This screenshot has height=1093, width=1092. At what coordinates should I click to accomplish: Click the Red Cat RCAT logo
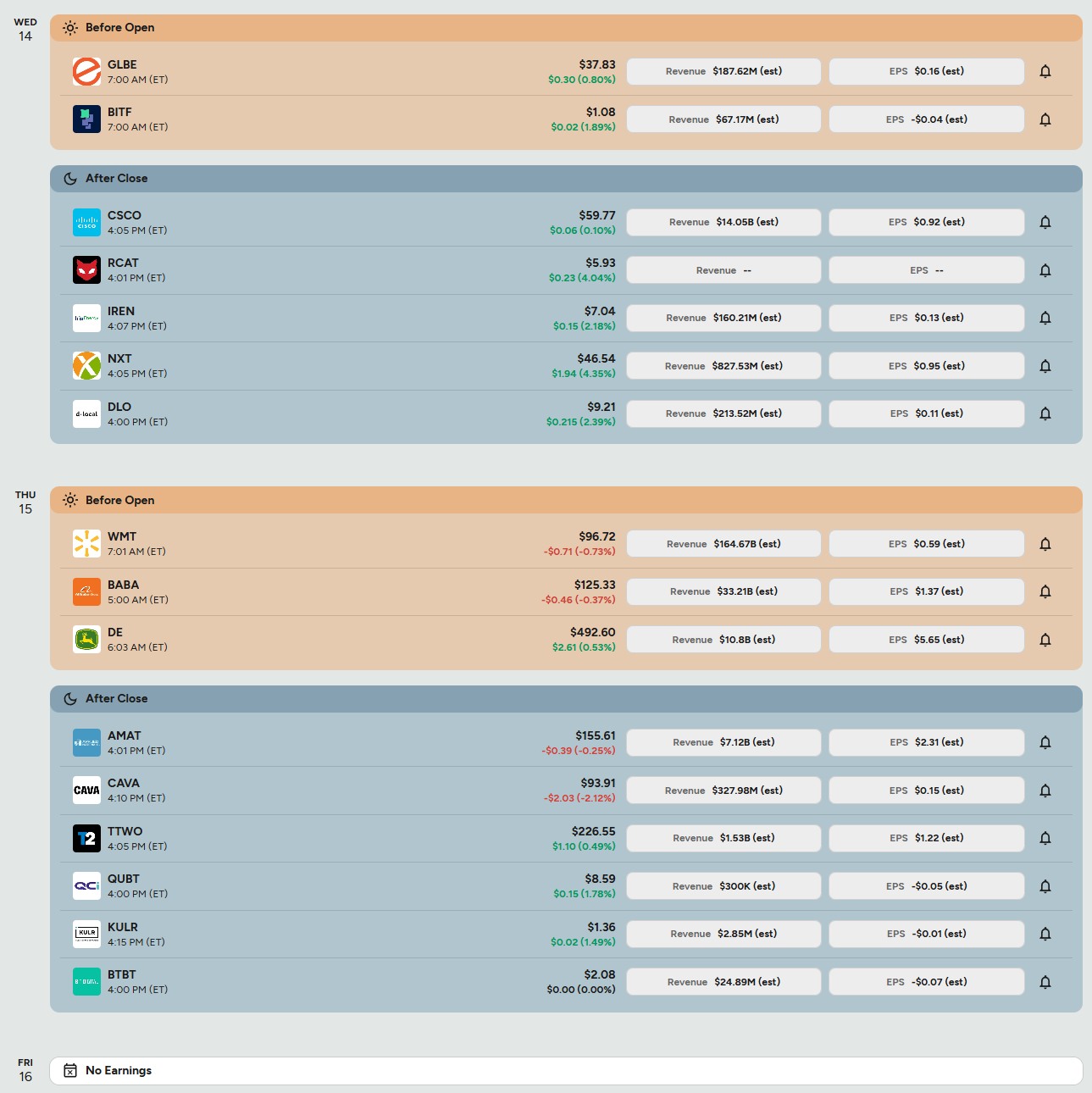86,270
